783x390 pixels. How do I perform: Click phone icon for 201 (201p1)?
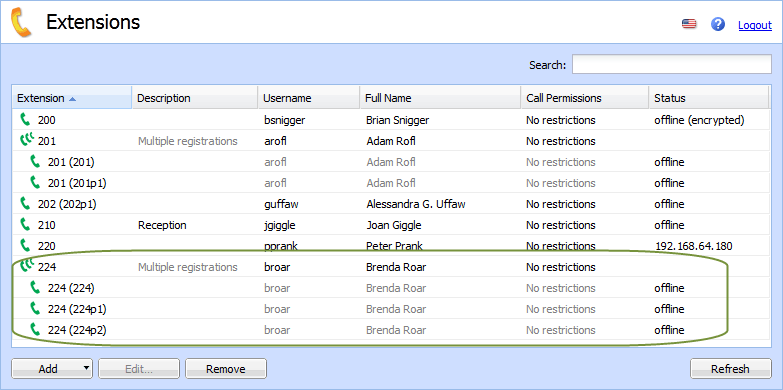35,183
